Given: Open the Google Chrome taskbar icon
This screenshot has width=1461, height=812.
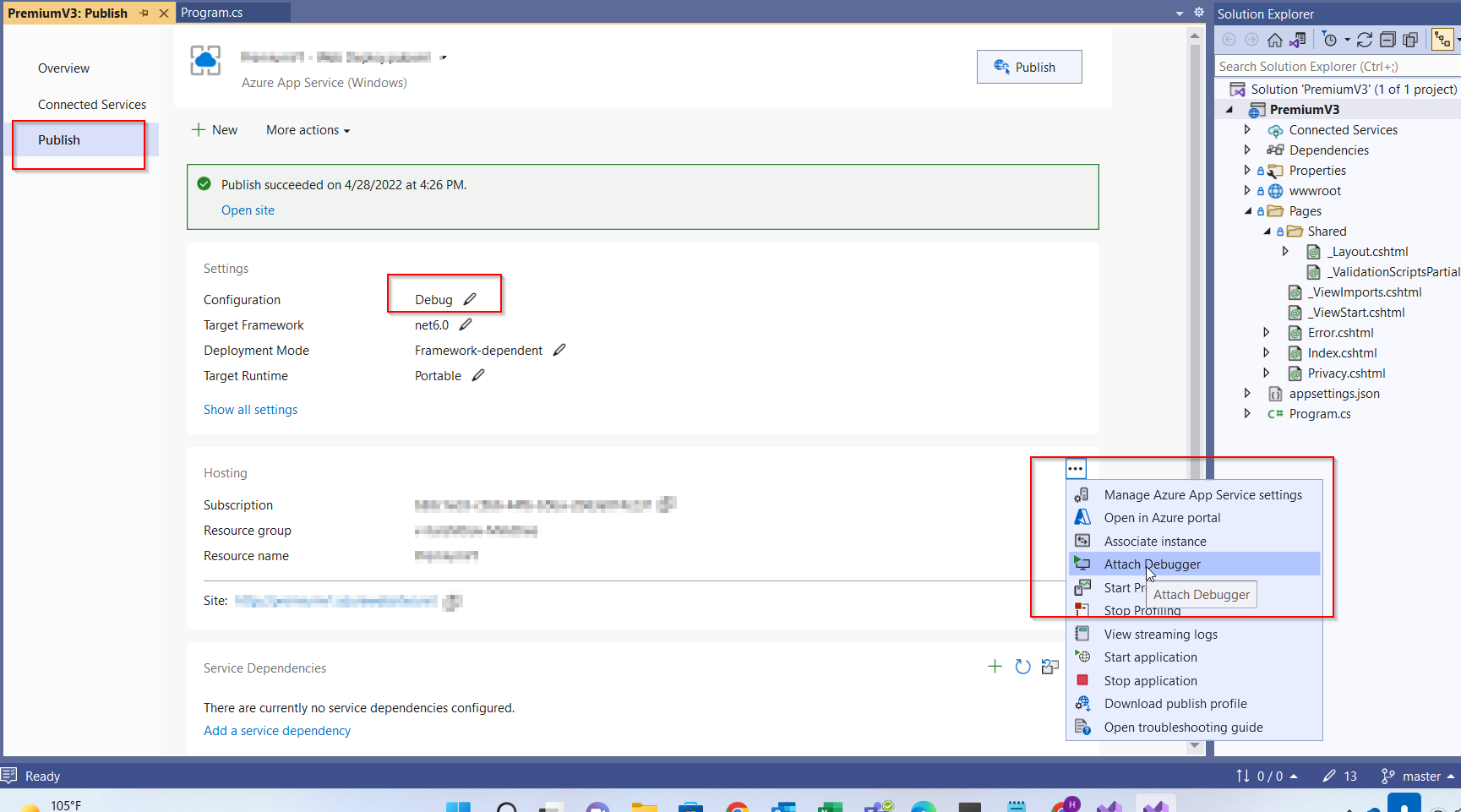Looking at the screenshot, I should click(x=738, y=807).
